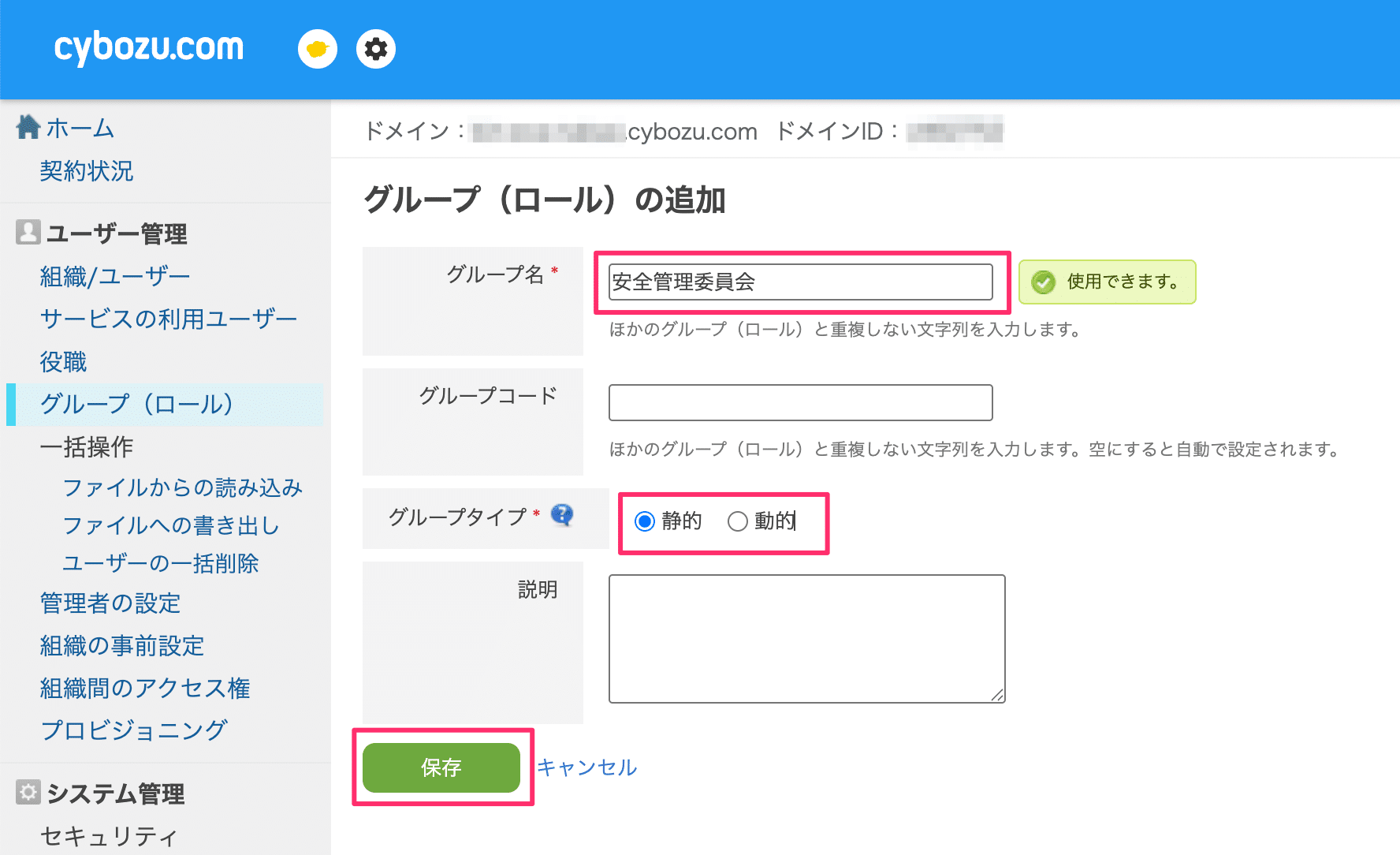The width and height of the screenshot is (1400, 855).
Task: Click the システム管理 section heading
Action: tap(116, 793)
